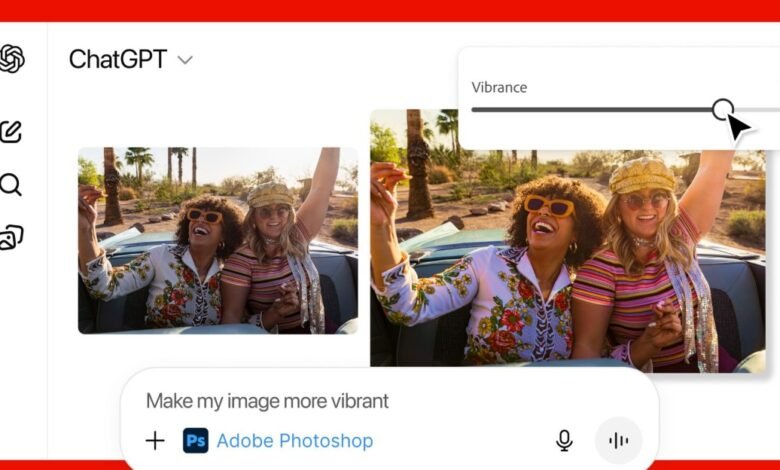Viewport: 780px width, 470px height.
Task: Click the Photoshop Ps app icon
Action: click(195, 441)
